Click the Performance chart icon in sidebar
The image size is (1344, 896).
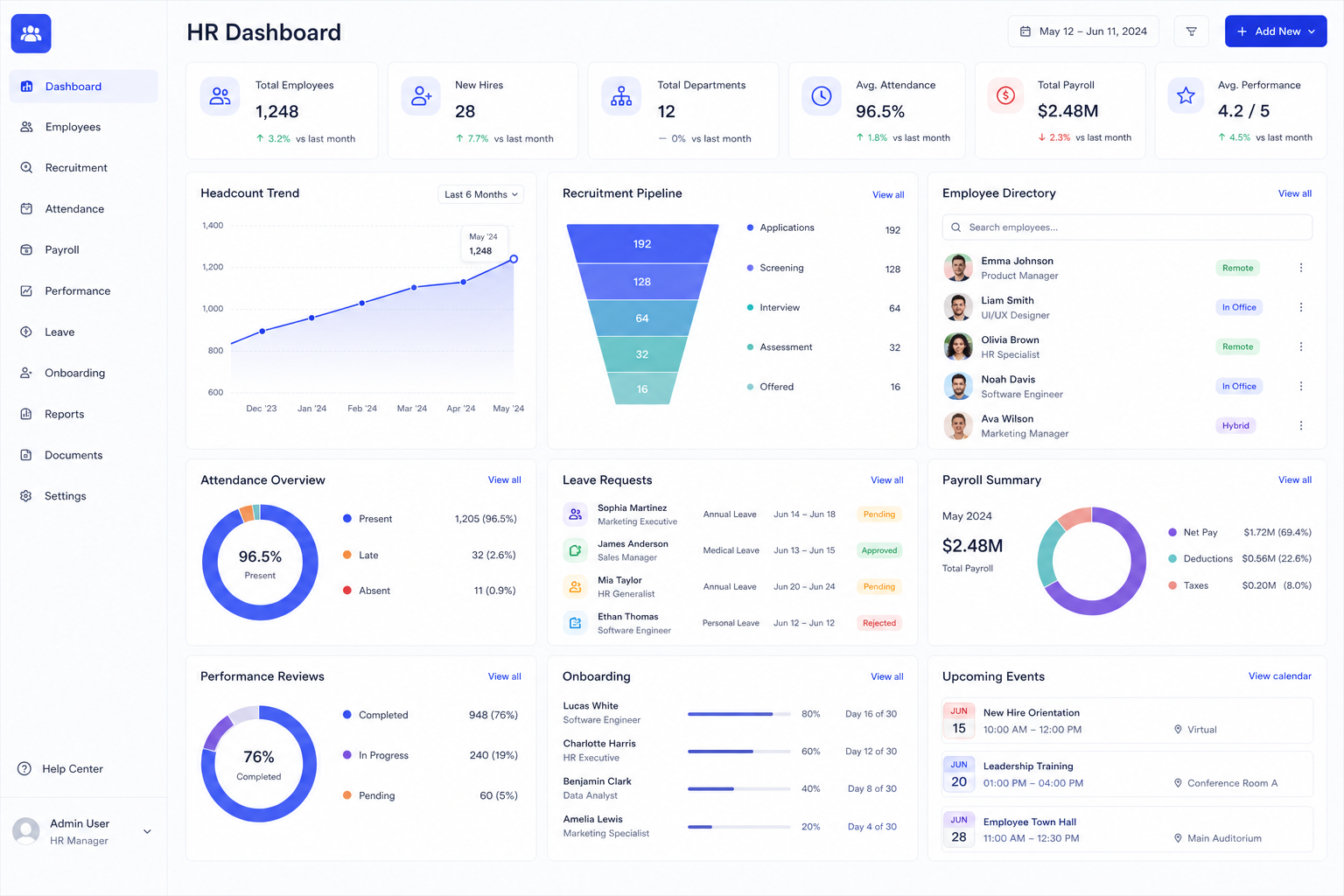point(26,291)
